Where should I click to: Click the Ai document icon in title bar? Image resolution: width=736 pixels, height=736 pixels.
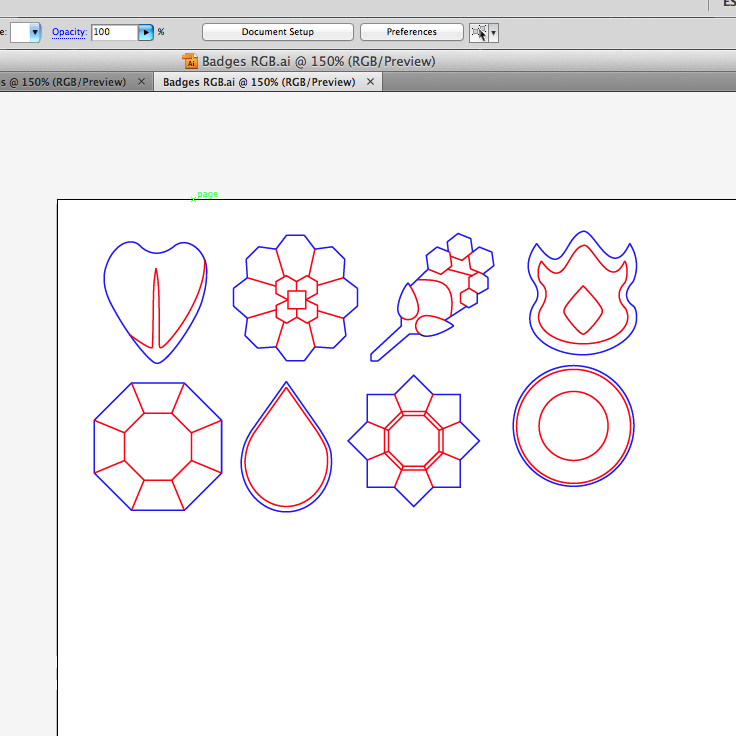click(x=190, y=61)
